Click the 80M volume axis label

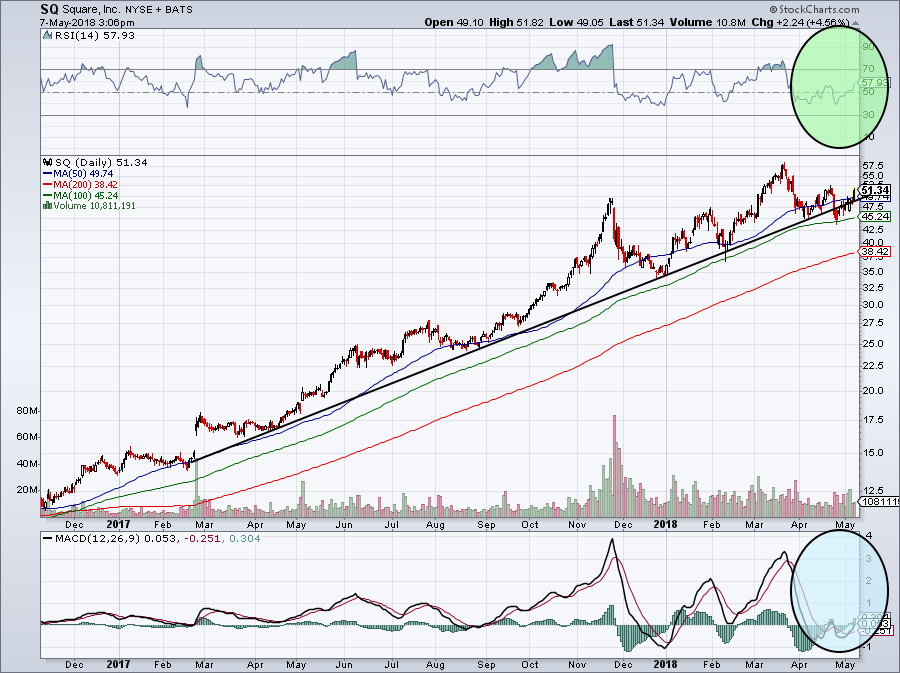[x=28, y=411]
